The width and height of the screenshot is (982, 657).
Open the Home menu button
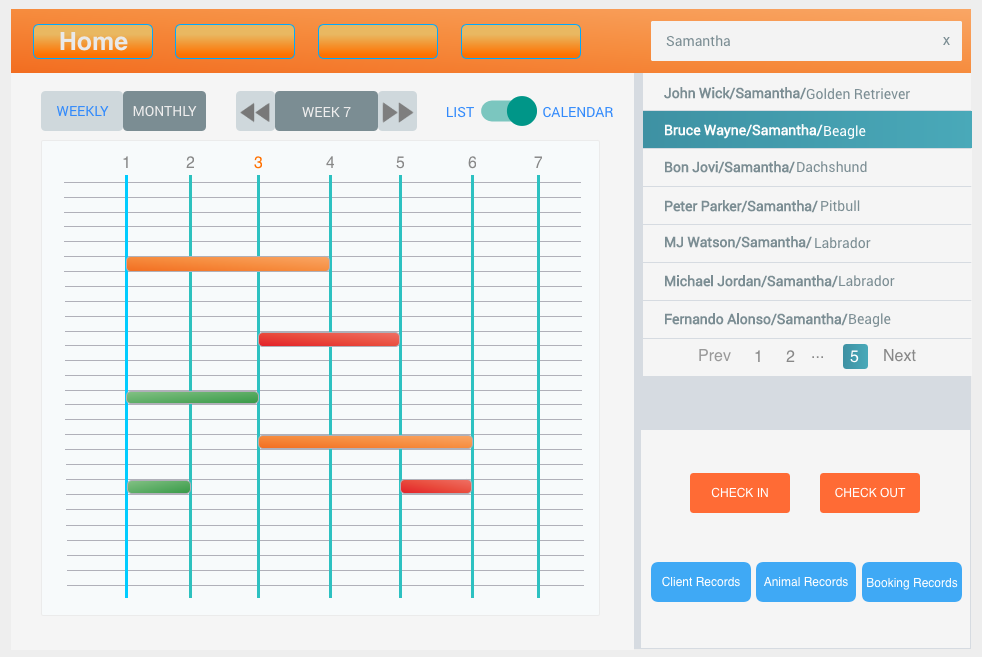pyautogui.click(x=93, y=42)
